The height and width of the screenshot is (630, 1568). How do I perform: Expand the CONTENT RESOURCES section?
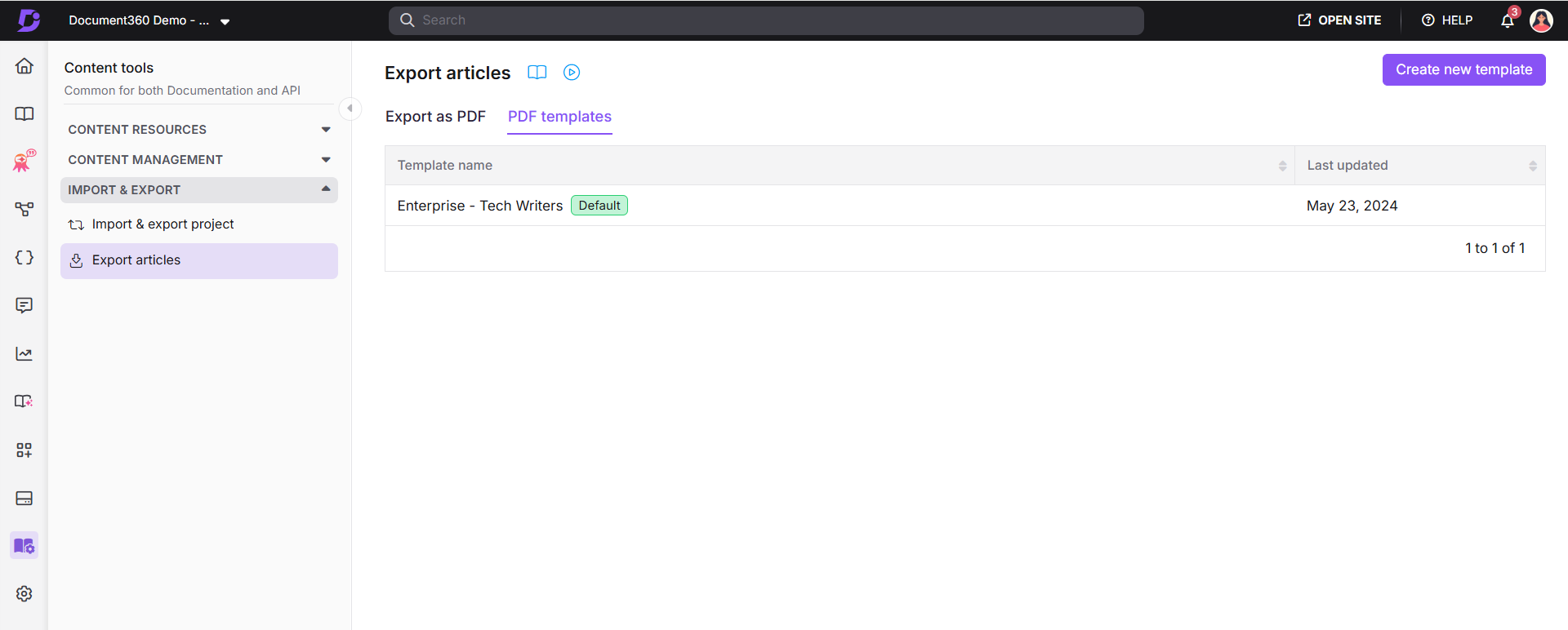coord(199,130)
